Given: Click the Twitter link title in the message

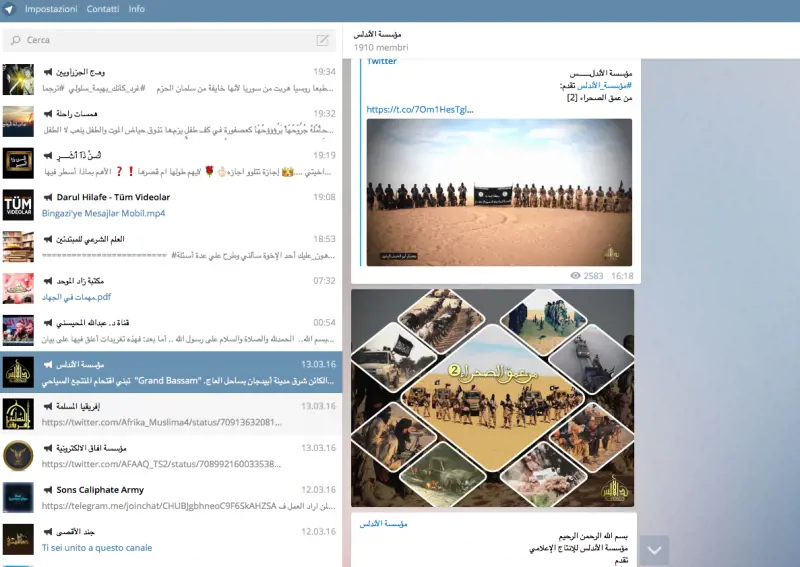Looking at the screenshot, I should (382, 62).
